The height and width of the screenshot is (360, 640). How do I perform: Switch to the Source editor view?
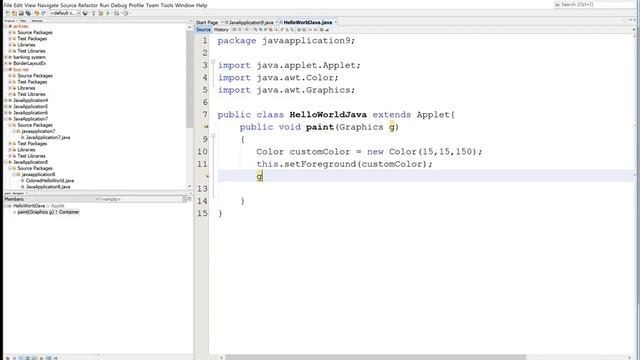[203, 29]
